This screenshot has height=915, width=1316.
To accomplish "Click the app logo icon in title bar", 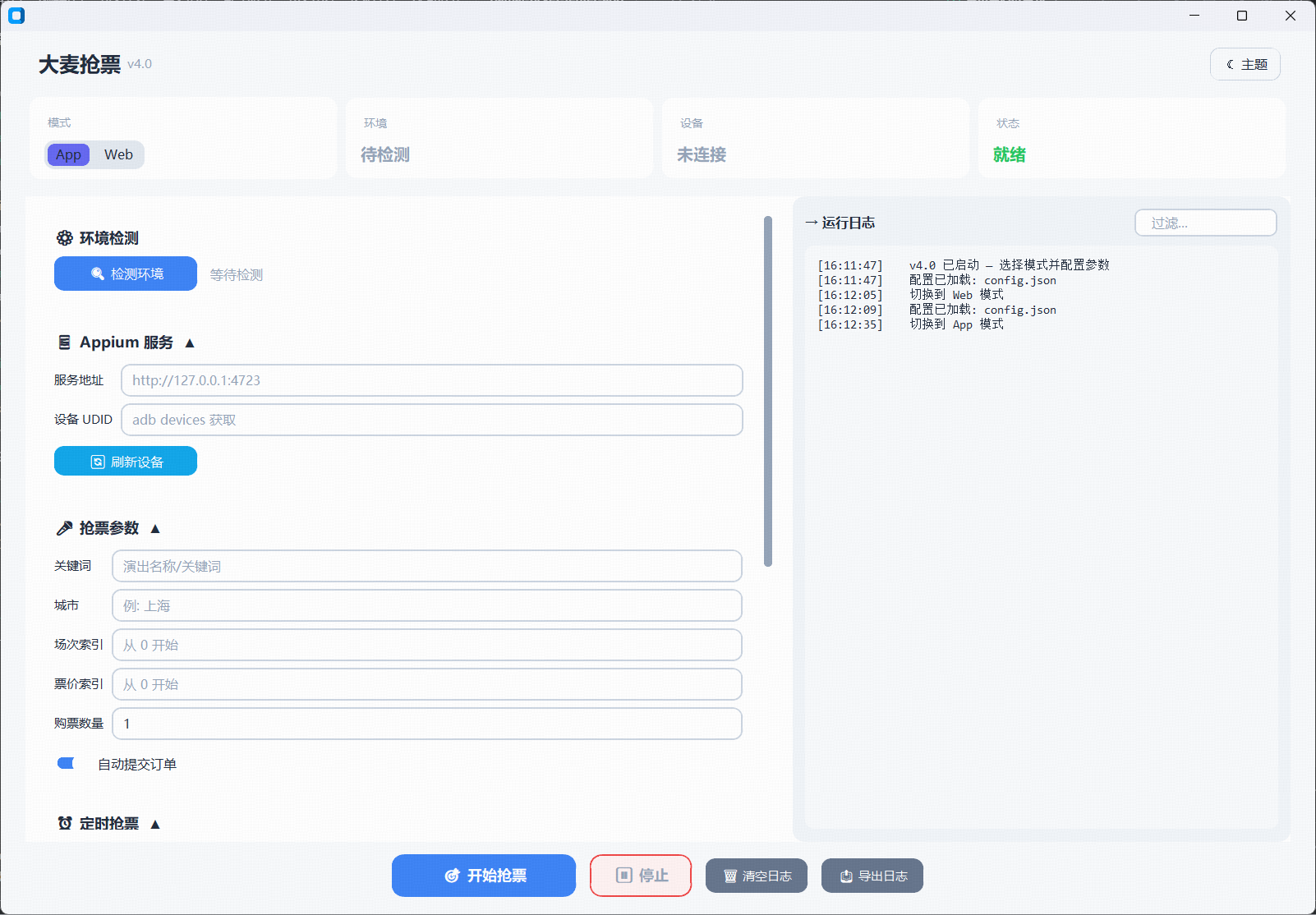I will click(x=16, y=16).
